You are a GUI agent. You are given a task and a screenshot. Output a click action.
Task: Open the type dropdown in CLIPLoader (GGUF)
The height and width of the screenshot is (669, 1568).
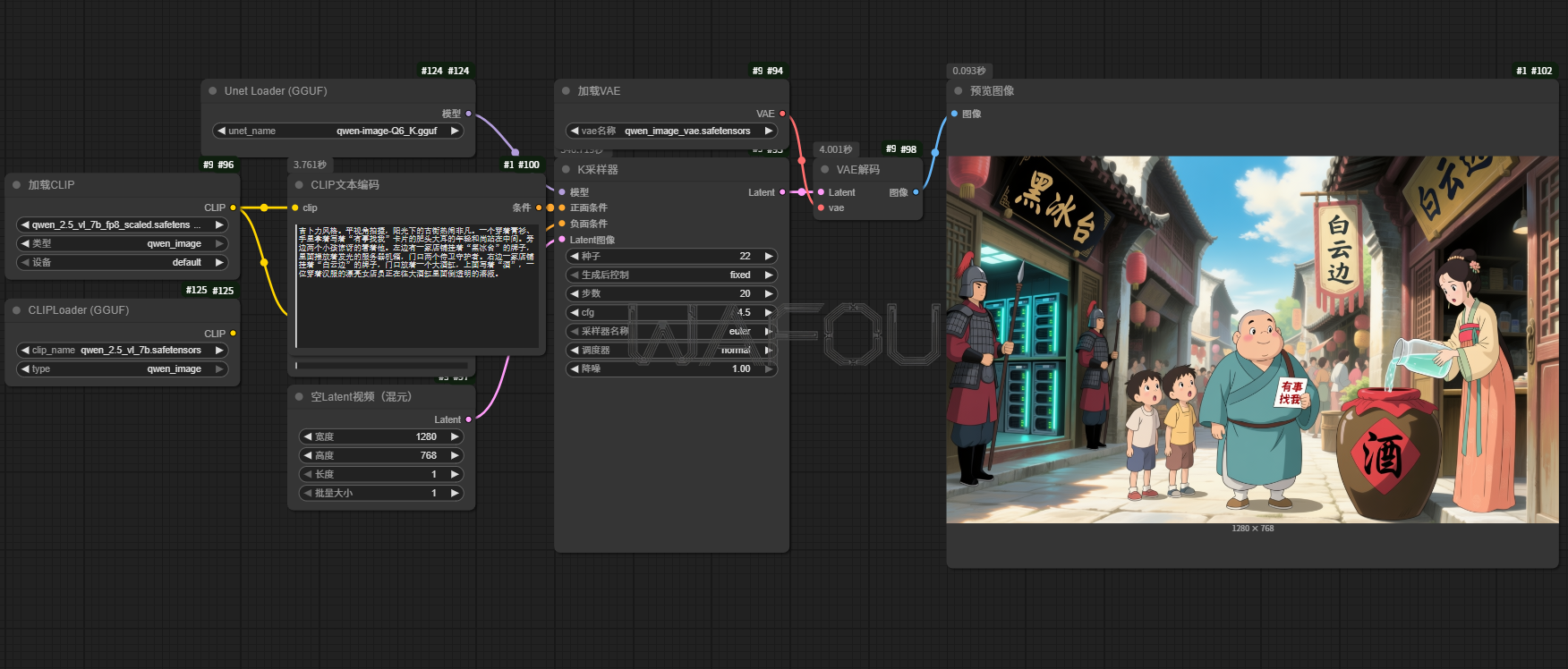pyautogui.click(x=122, y=368)
